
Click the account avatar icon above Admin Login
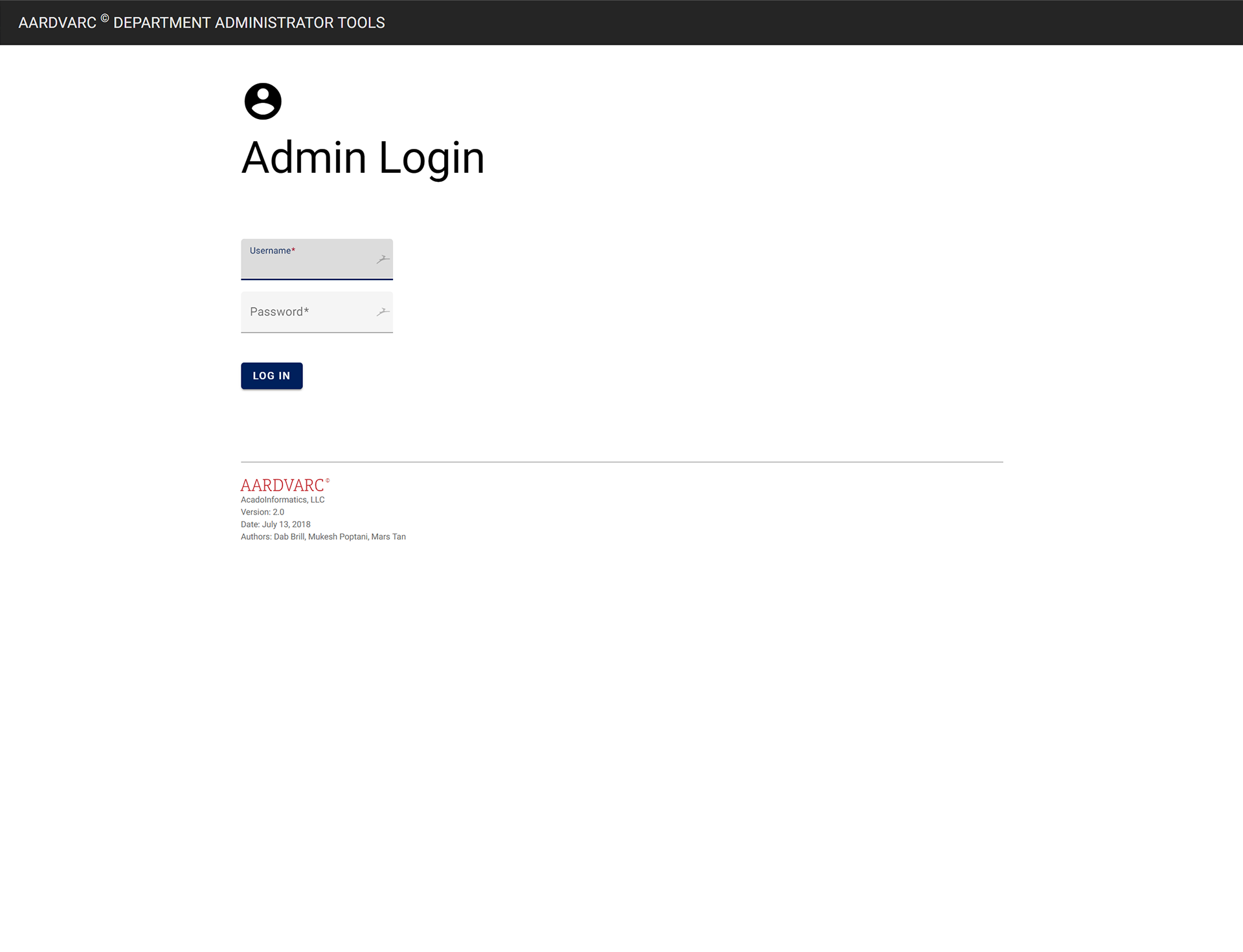pyautogui.click(x=263, y=101)
